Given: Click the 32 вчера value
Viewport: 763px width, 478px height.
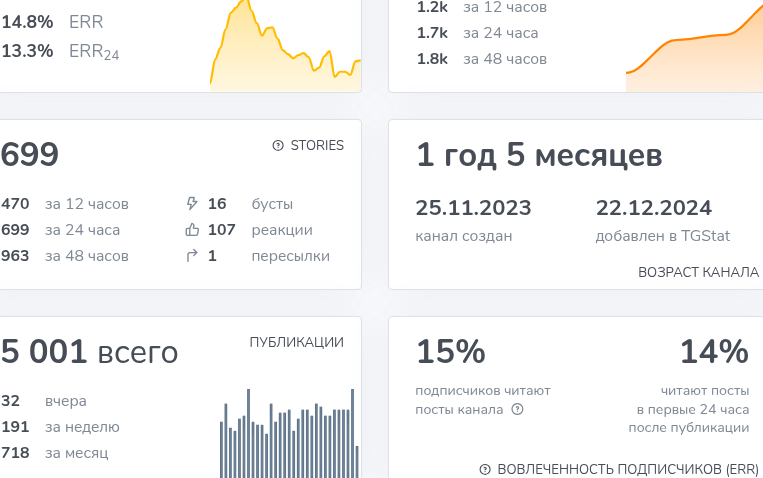Looking at the screenshot, I should pos(10,401).
